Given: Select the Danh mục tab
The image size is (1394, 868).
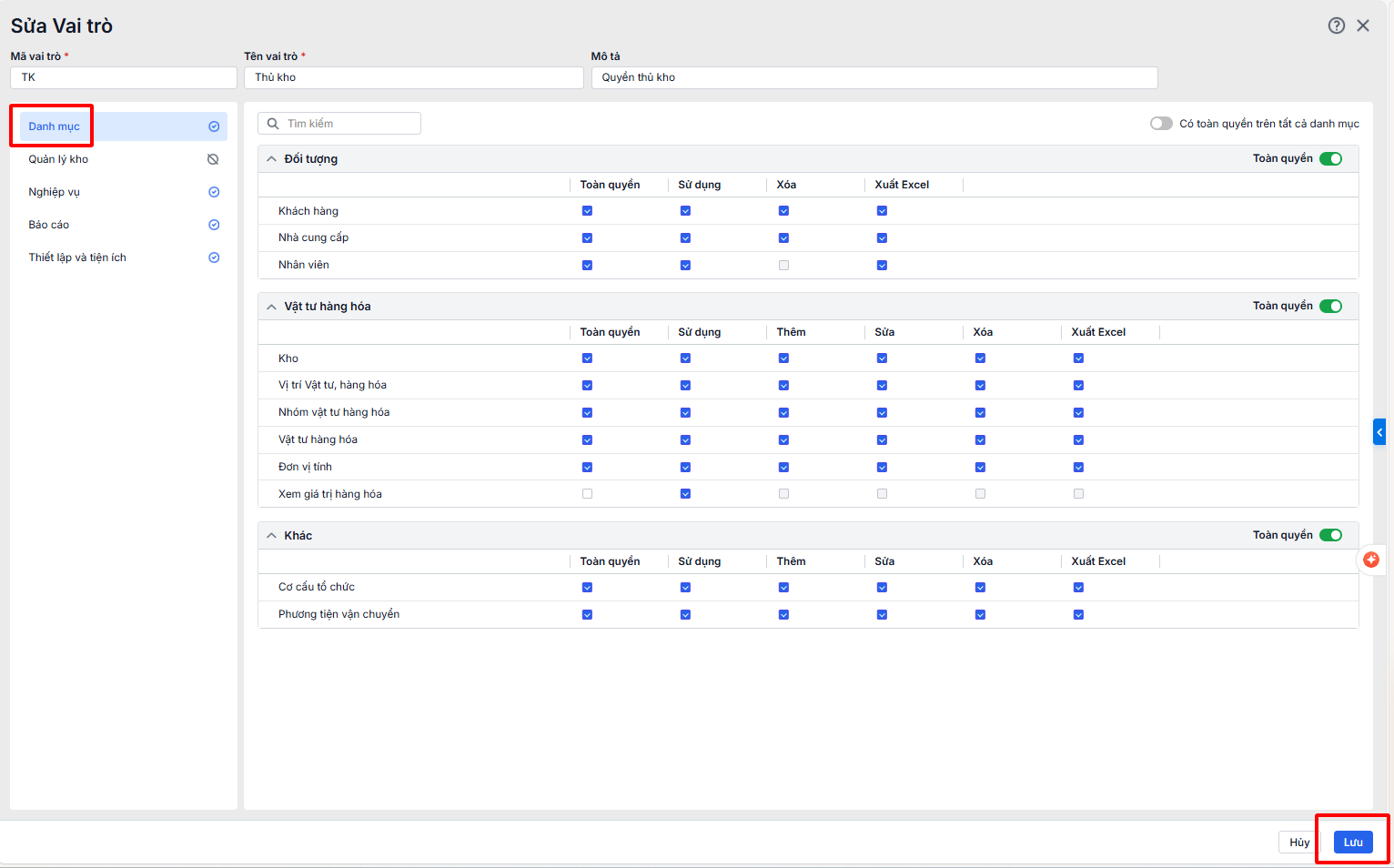Looking at the screenshot, I should [x=55, y=126].
